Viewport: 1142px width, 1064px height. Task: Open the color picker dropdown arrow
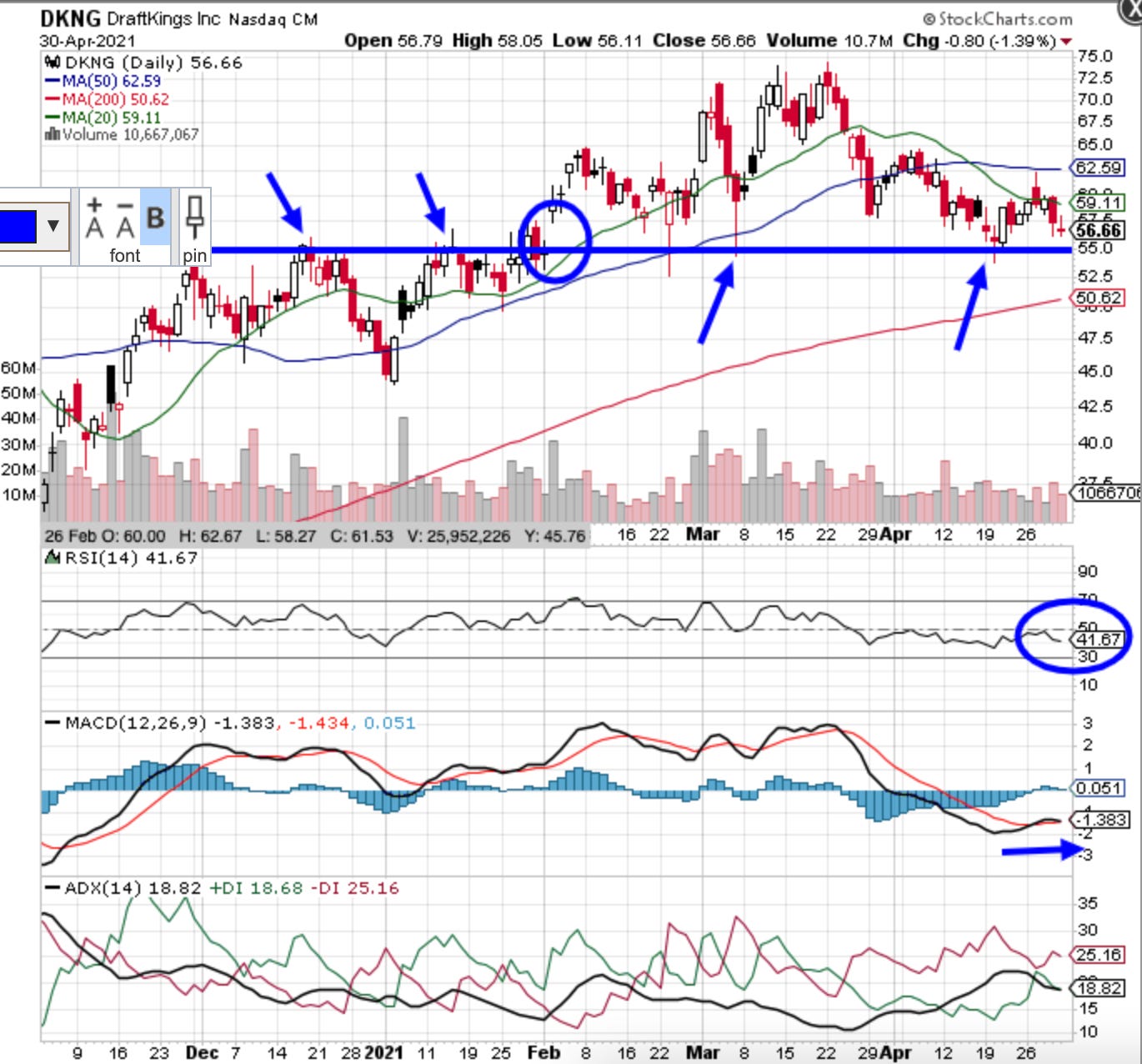[x=53, y=226]
